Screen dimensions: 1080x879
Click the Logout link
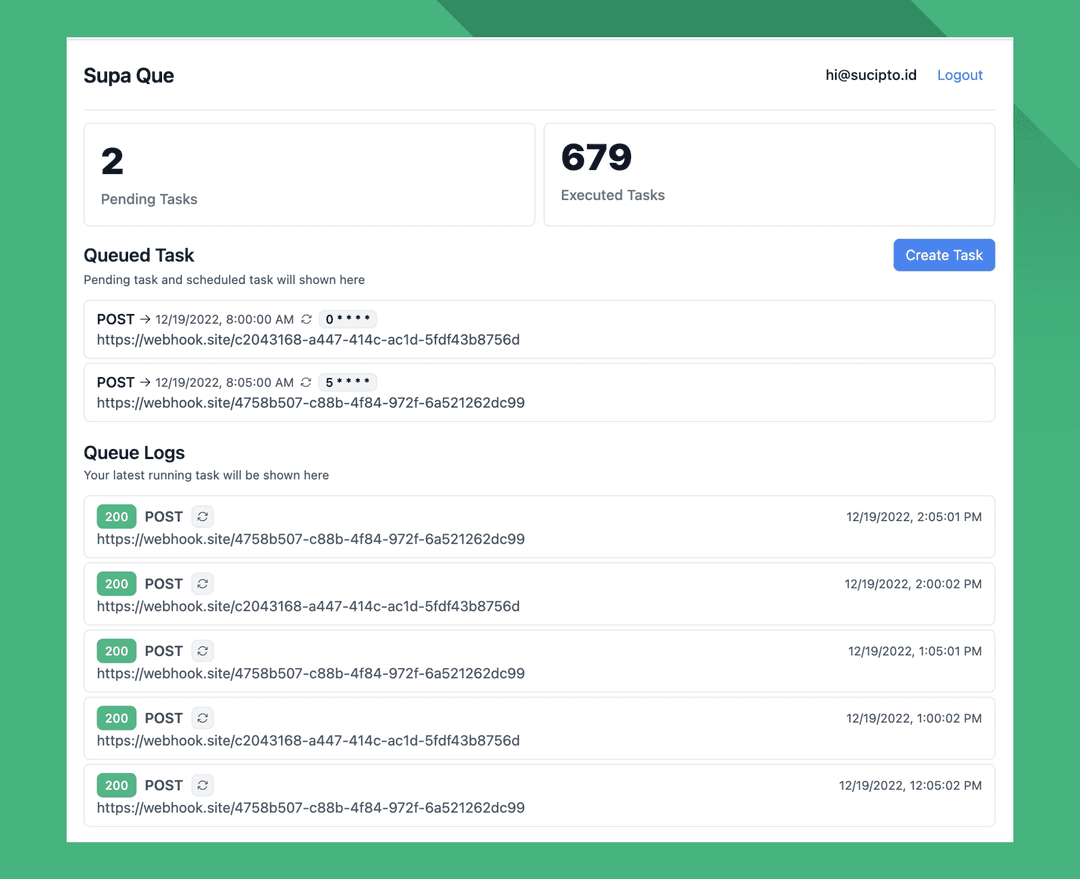(959, 74)
